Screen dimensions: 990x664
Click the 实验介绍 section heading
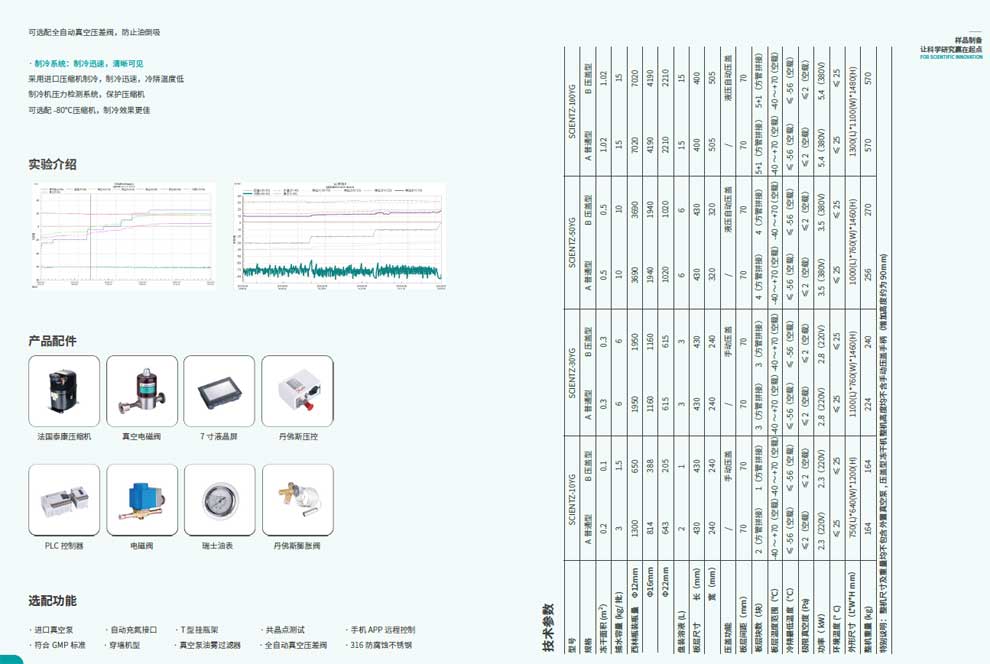(x=52, y=164)
